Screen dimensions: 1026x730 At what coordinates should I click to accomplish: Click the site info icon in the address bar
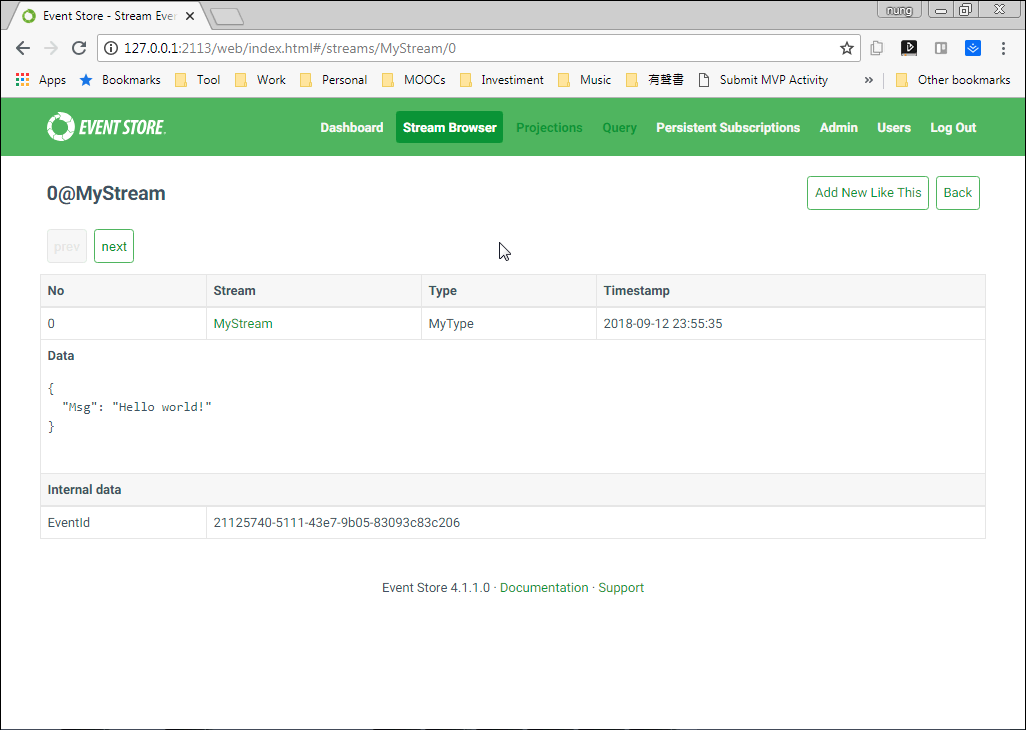click(111, 48)
